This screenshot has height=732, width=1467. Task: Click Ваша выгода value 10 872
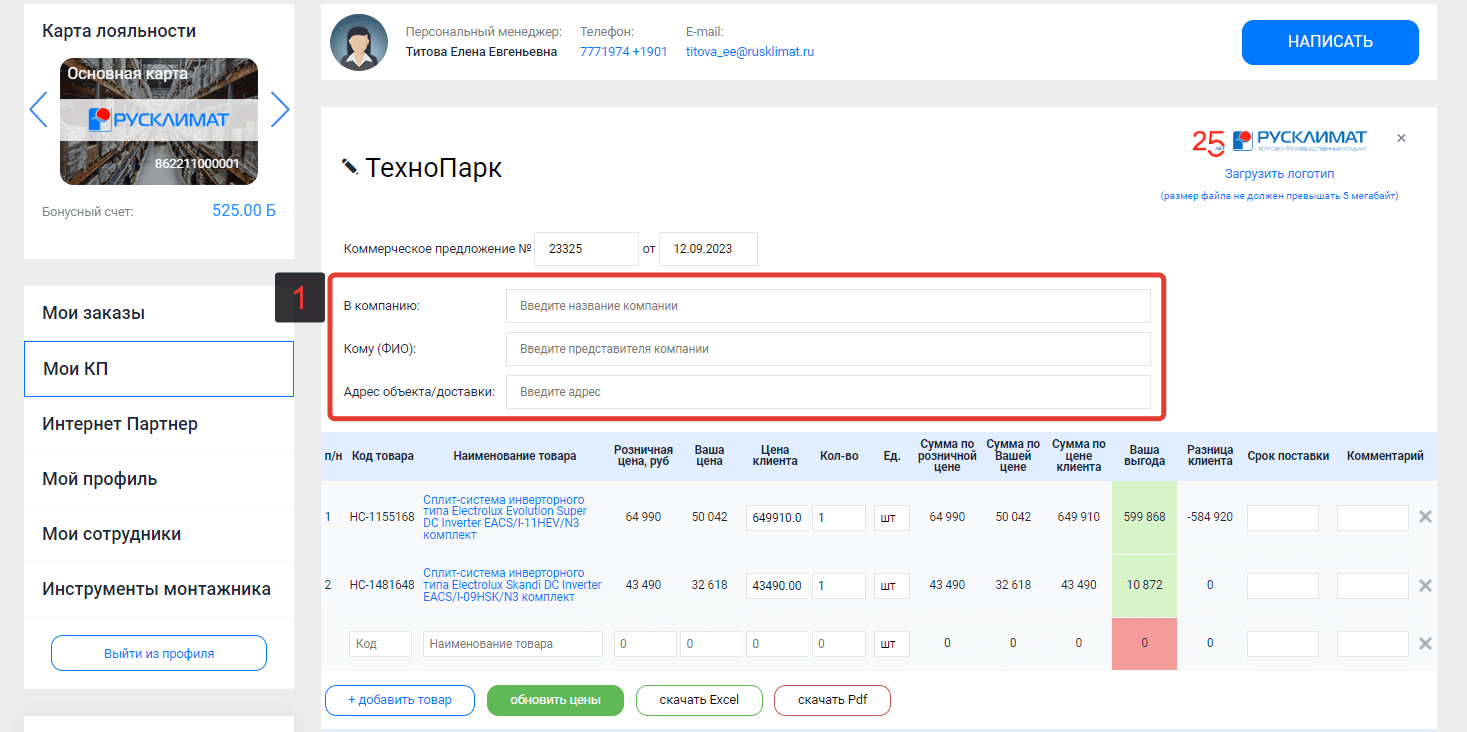coord(1144,585)
